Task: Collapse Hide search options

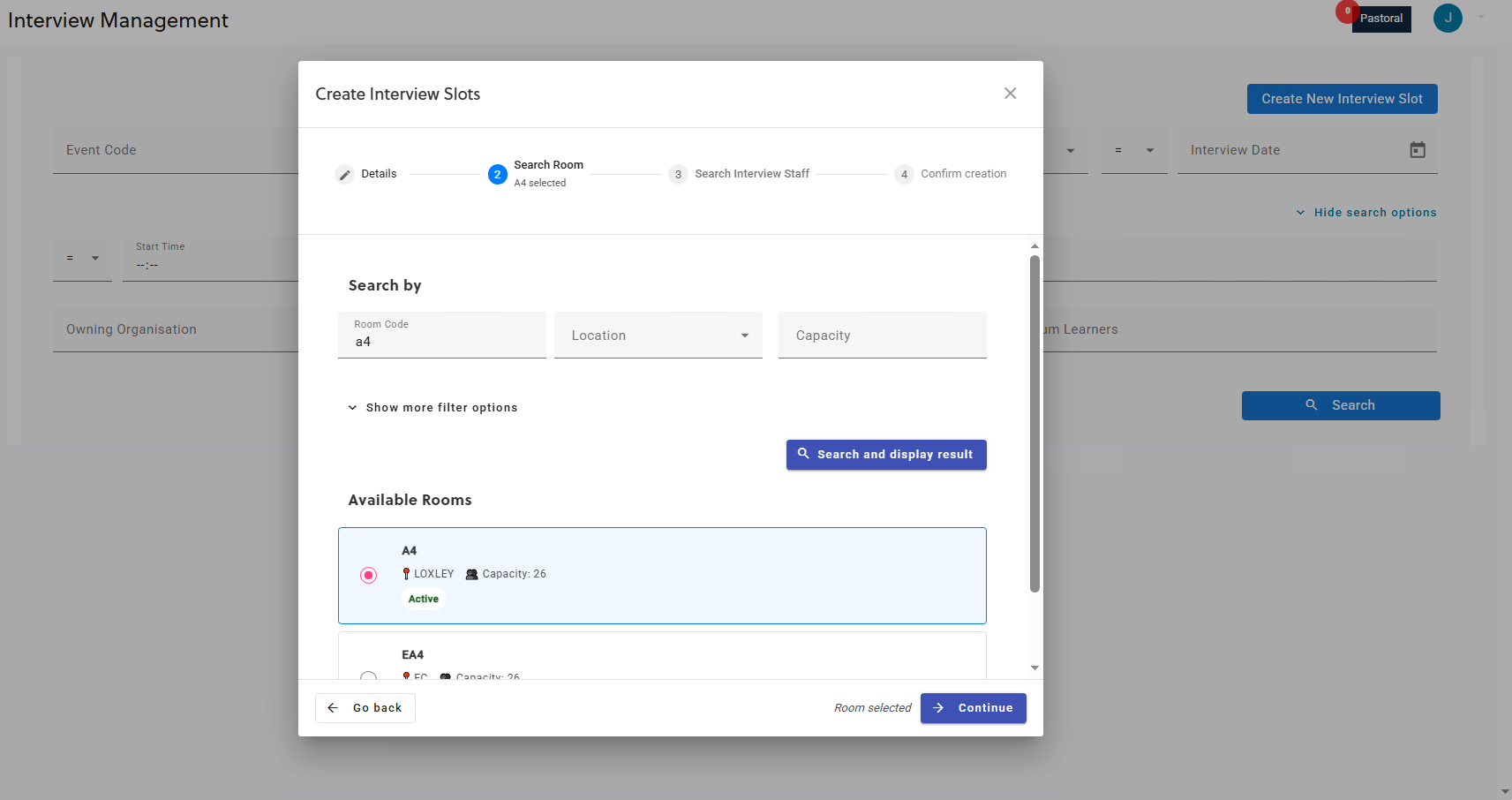Action: coord(1365,213)
